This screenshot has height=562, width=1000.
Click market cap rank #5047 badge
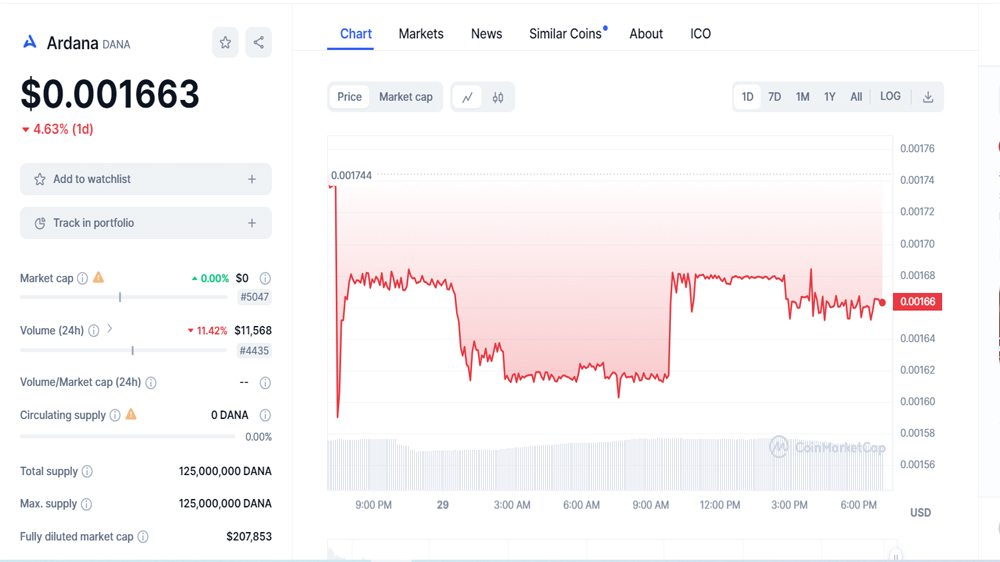click(x=254, y=297)
